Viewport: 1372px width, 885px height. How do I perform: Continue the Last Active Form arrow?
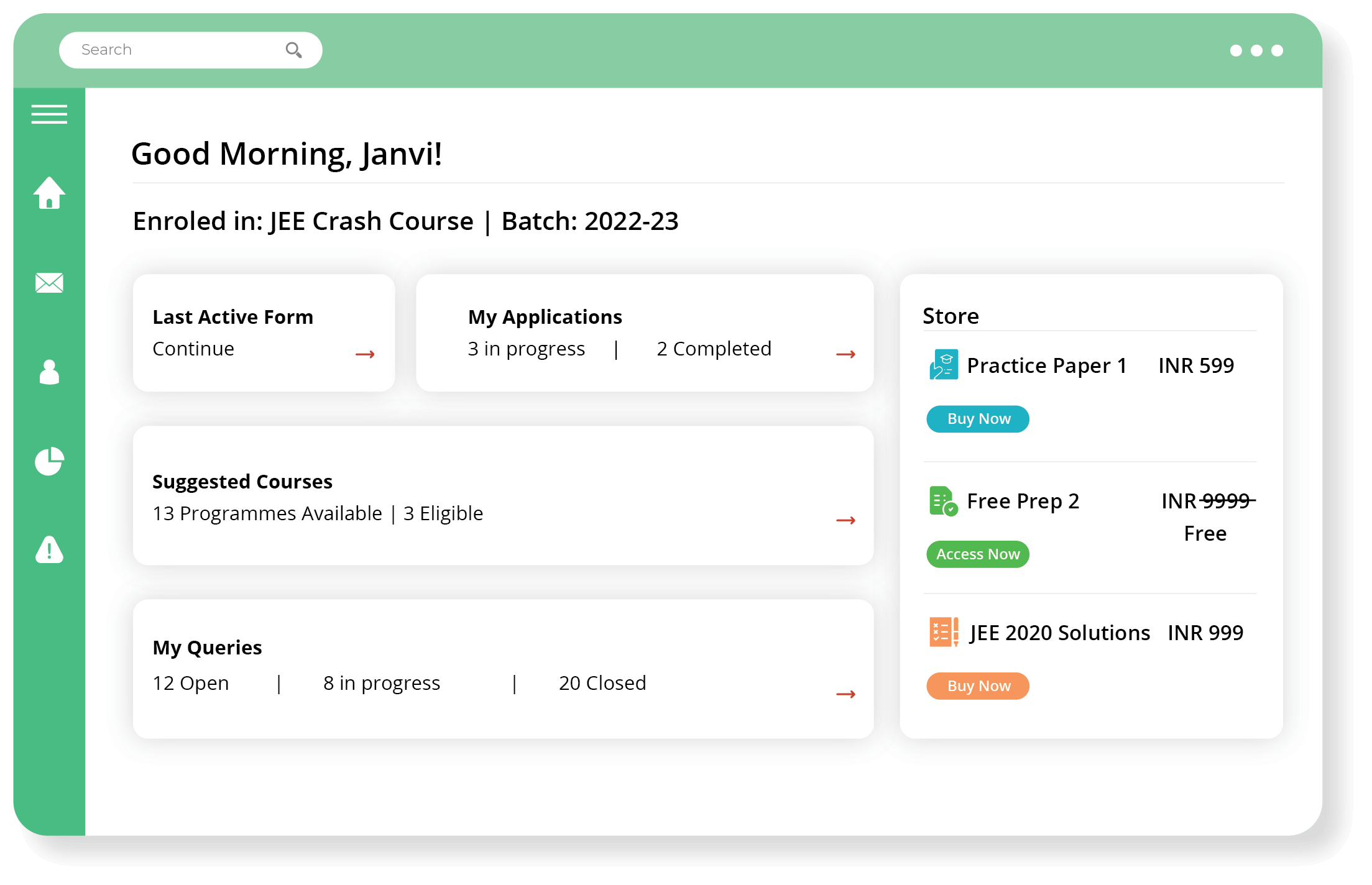[x=365, y=354]
